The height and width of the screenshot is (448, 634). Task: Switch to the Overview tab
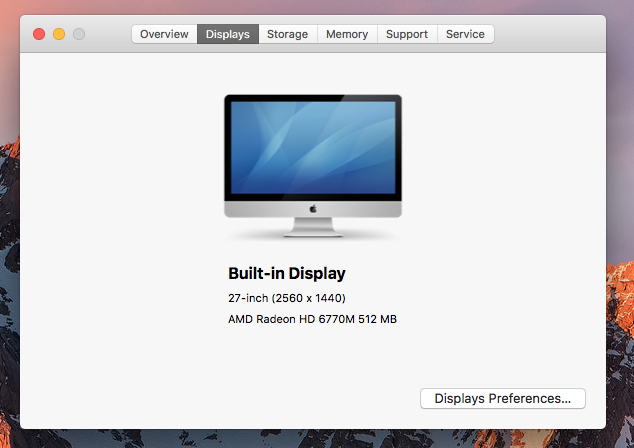(x=164, y=34)
